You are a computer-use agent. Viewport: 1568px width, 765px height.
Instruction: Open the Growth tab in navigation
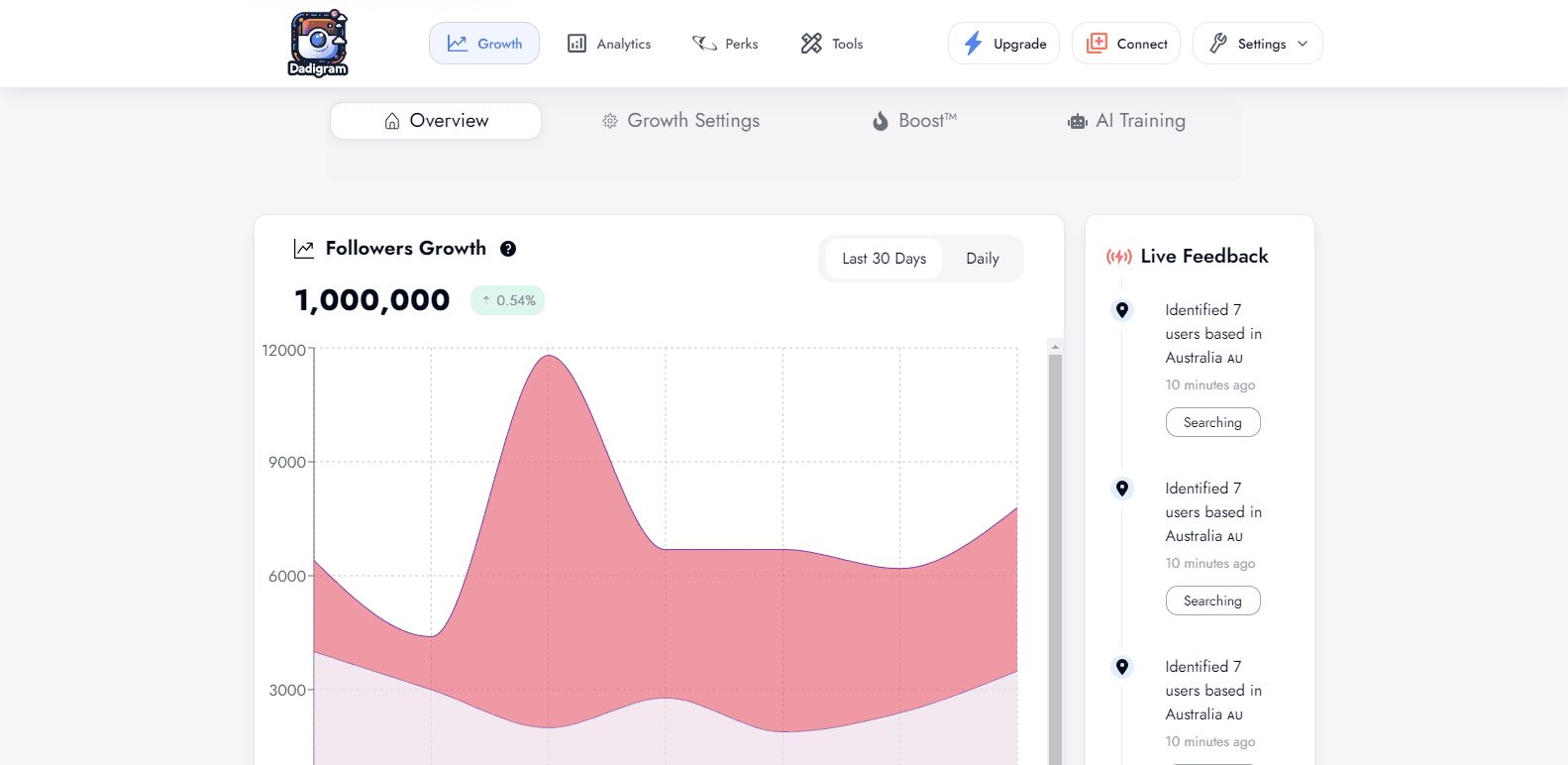tap(484, 44)
